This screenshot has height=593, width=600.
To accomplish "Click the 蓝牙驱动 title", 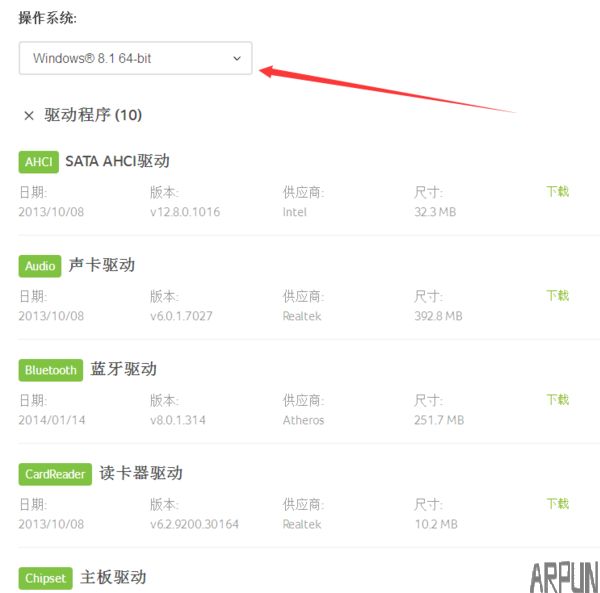I will tap(124, 369).
